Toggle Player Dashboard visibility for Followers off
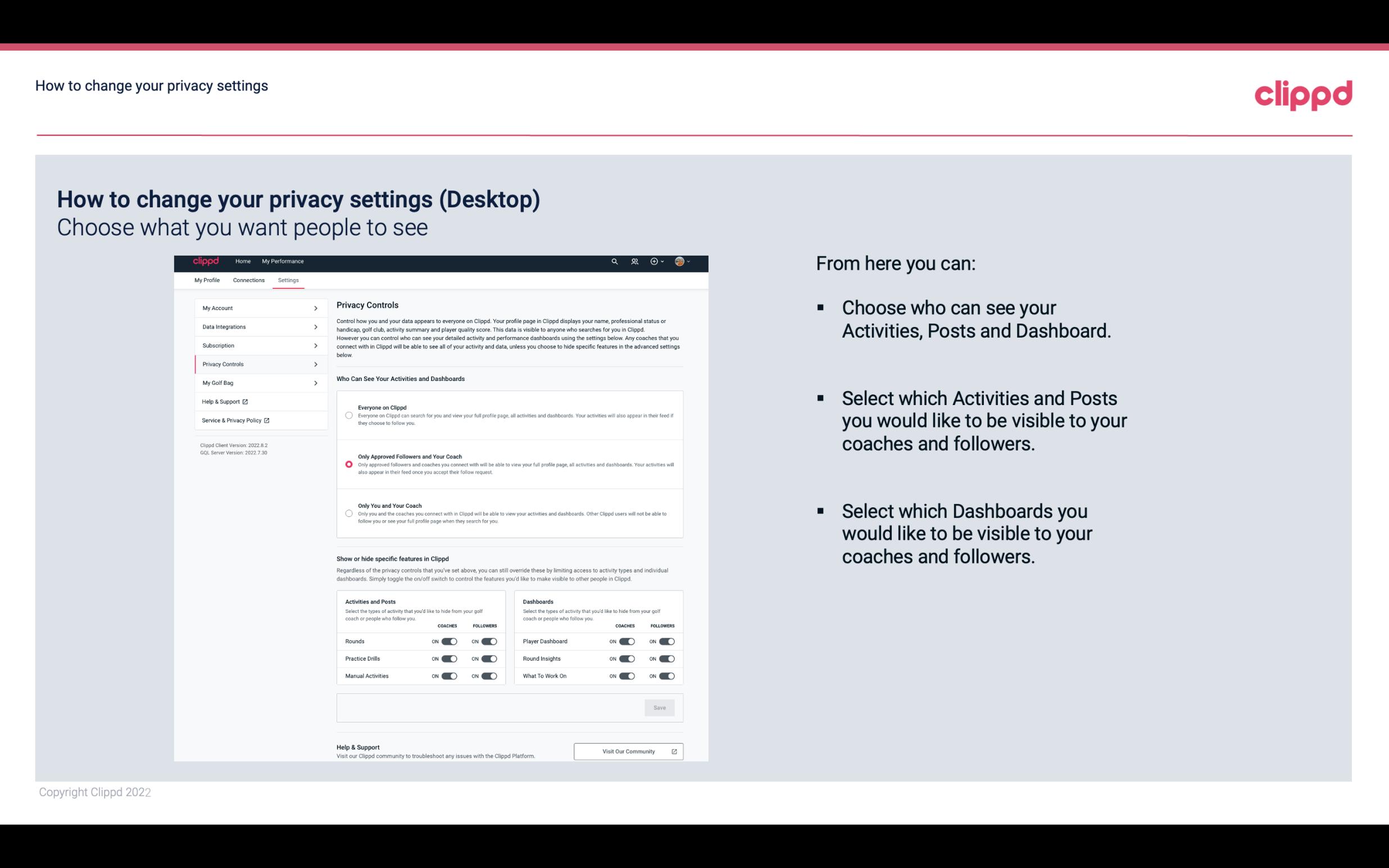Image resolution: width=1389 pixels, height=868 pixels. pos(667,641)
